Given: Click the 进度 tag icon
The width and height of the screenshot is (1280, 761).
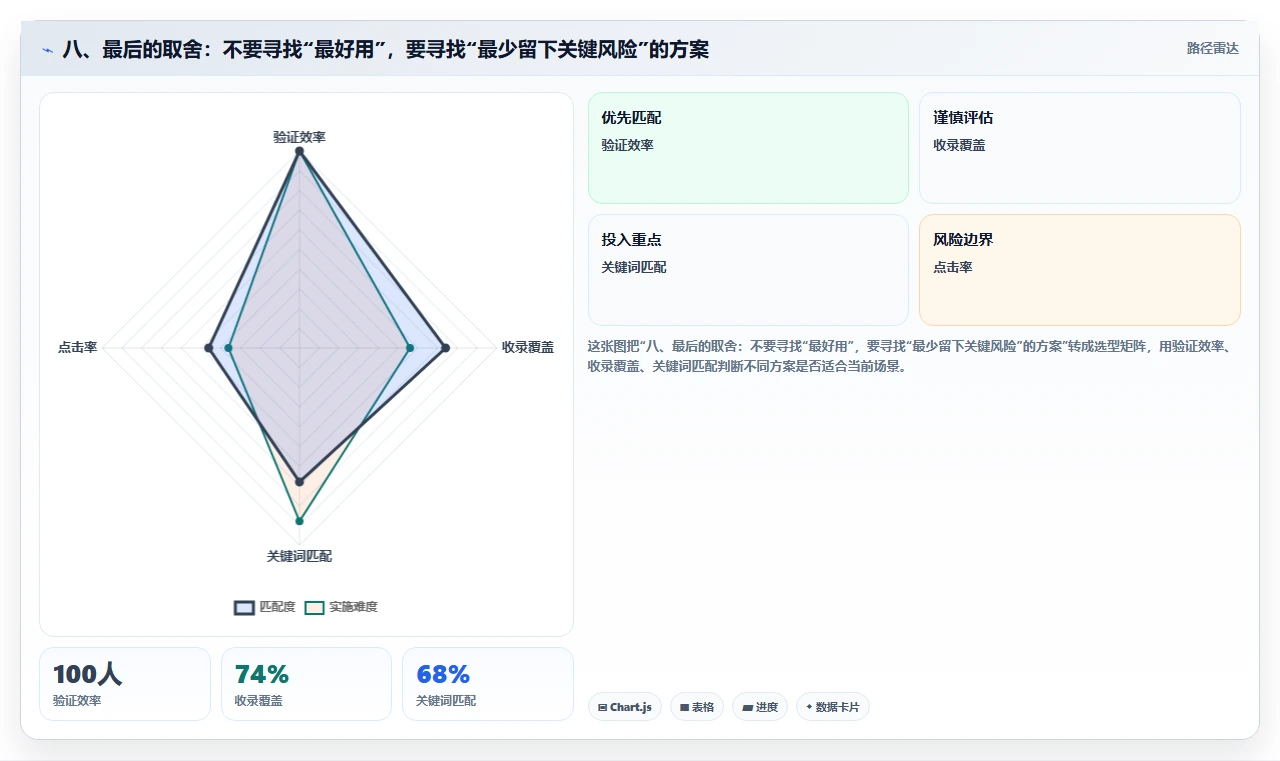Looking at the screenshot, I should point(747,707).
